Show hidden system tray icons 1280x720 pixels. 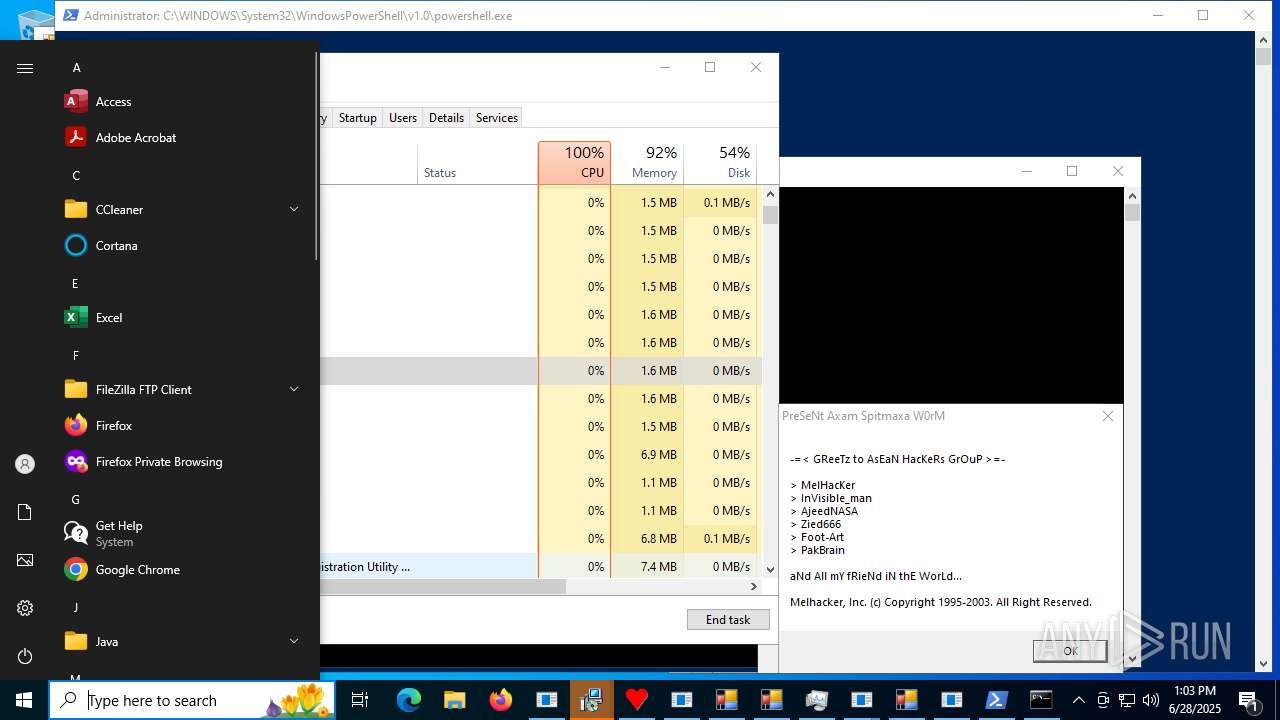pos(1079,700)
